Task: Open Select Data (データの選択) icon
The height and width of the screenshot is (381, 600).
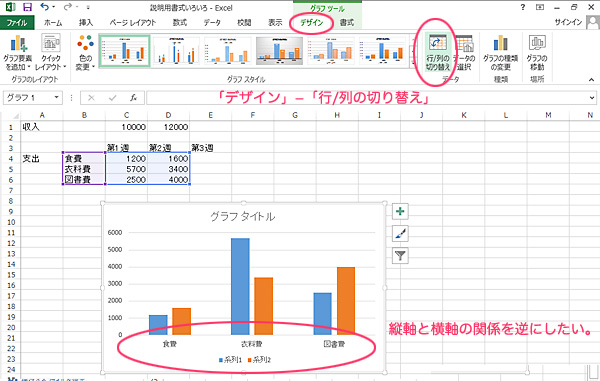Action: click(465, 52)
